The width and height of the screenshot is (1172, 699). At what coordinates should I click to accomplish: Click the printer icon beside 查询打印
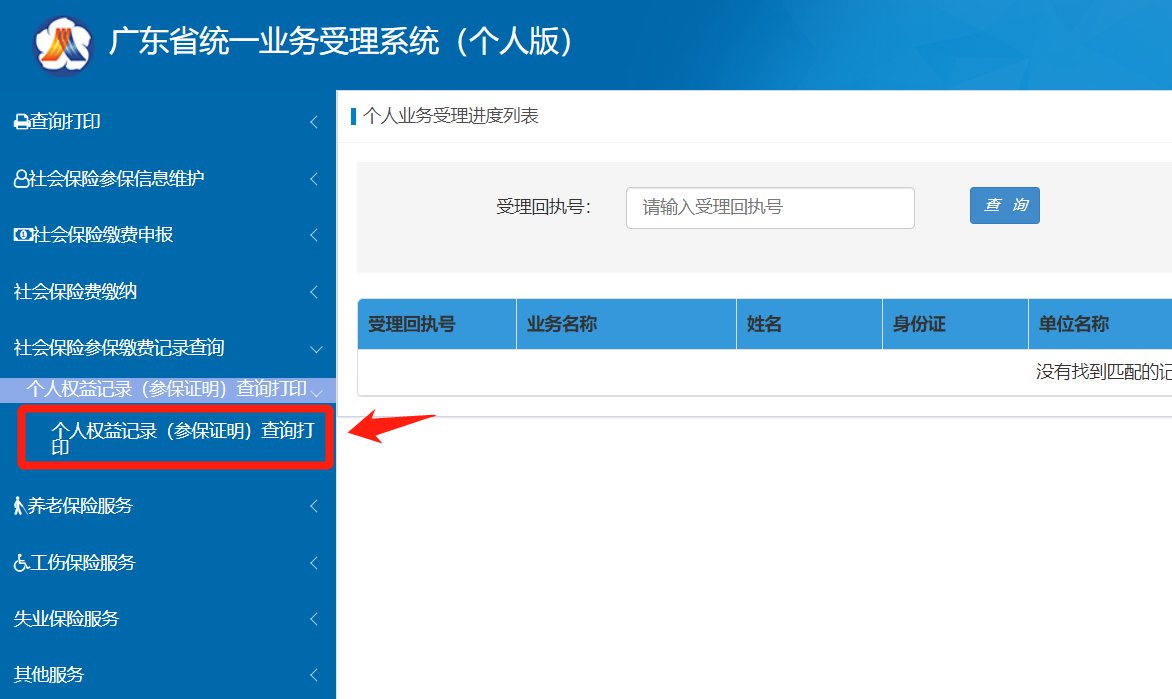(x=21, y=122)
